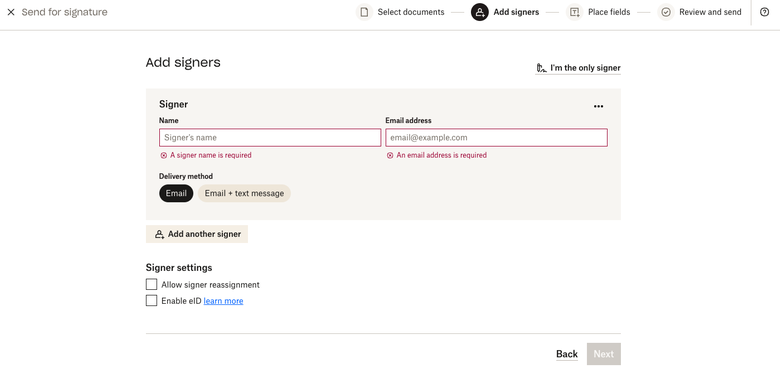Go to the Select documents step

[x=410, y=12]
